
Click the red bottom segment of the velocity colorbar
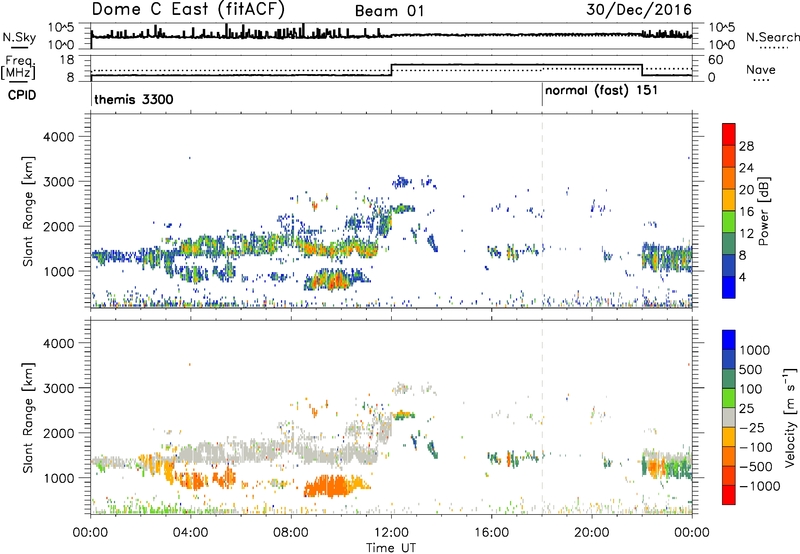(729, 495)
